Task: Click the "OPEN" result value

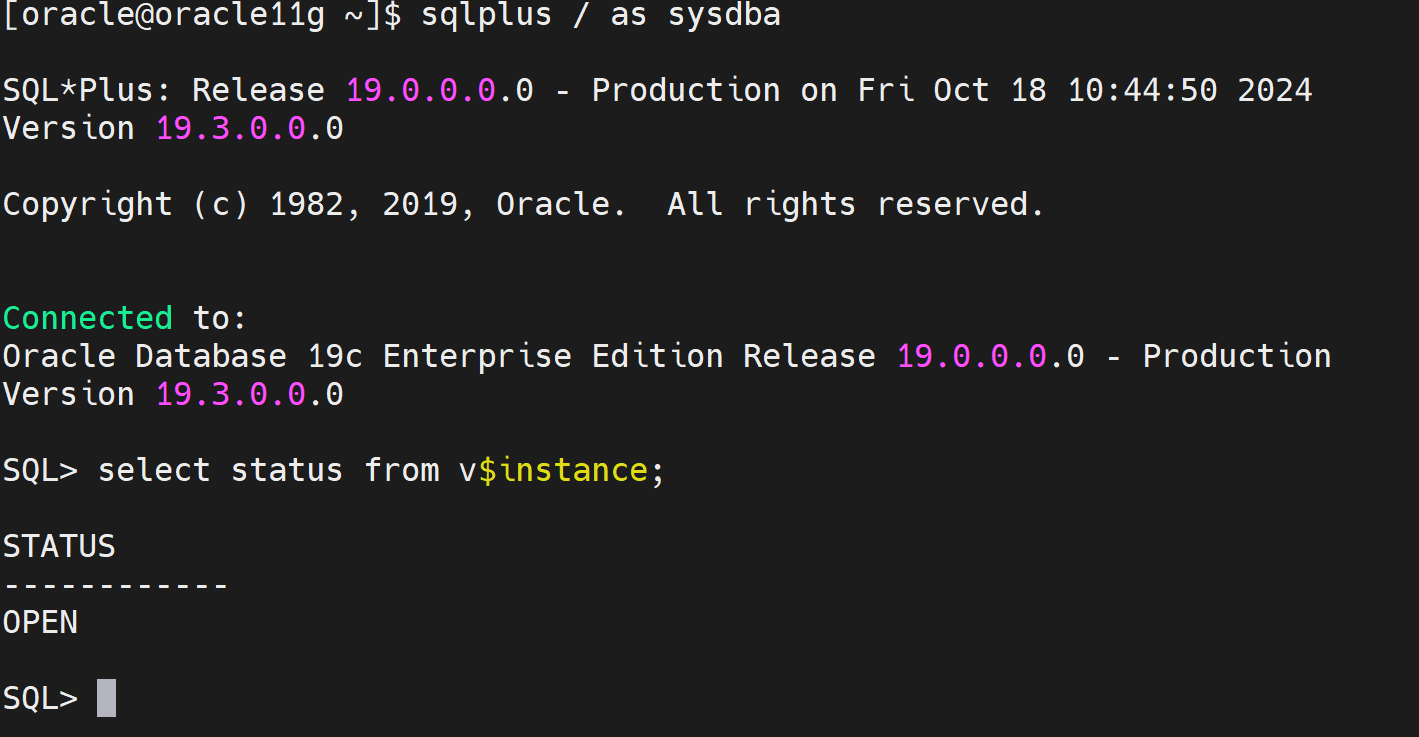Action: 40,622
